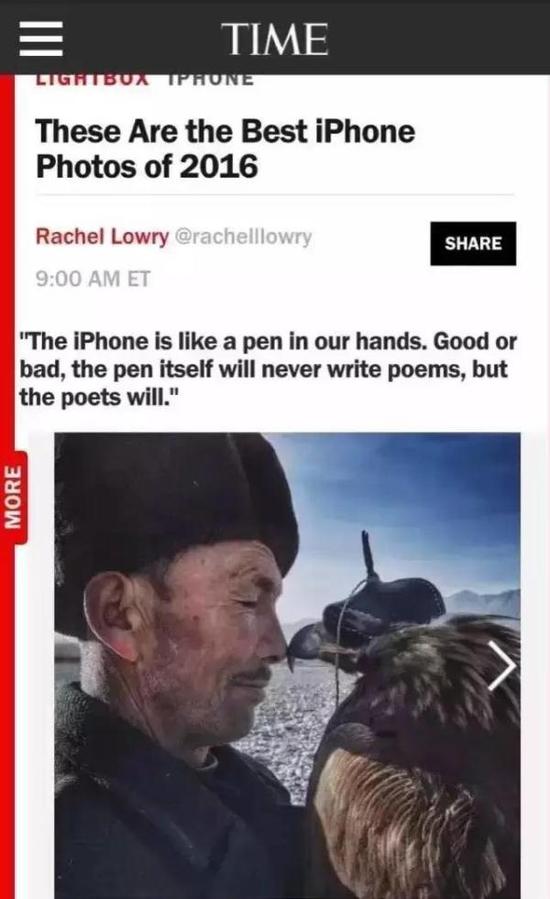Open the @rachelllowry Twitter handle
Screen dimensions: 550x899
click(243, 236)
